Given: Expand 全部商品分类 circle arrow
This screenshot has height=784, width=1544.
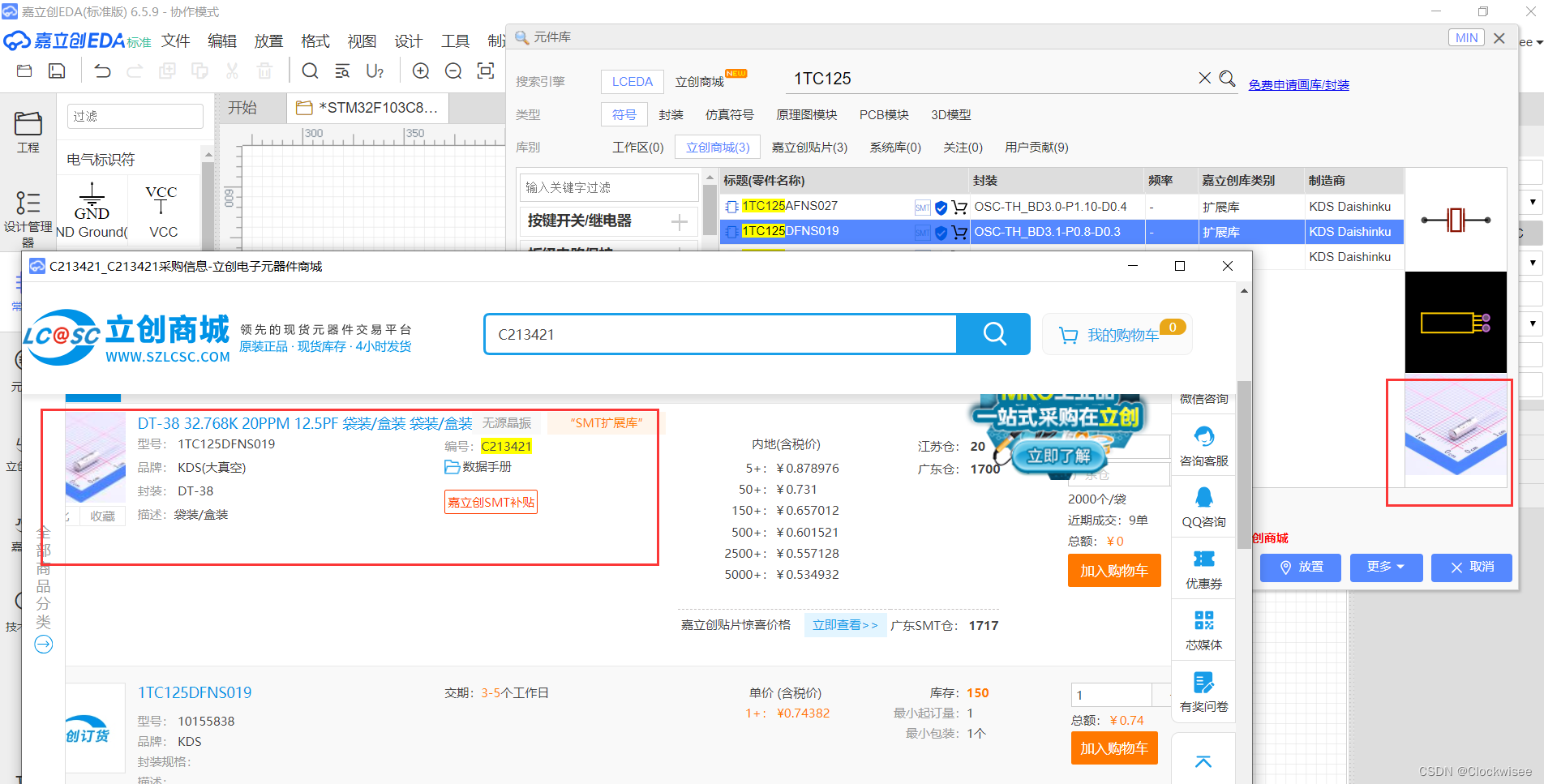Looking at the screenshot, I should click(44, 645).
